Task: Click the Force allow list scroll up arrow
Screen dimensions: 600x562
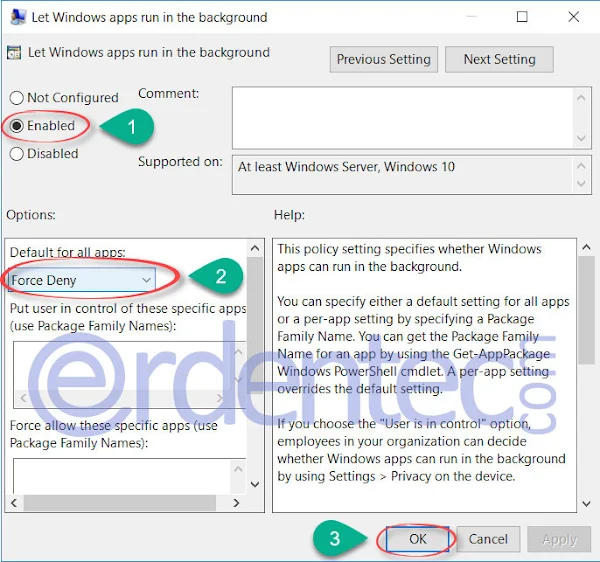Action: point(238,469)
